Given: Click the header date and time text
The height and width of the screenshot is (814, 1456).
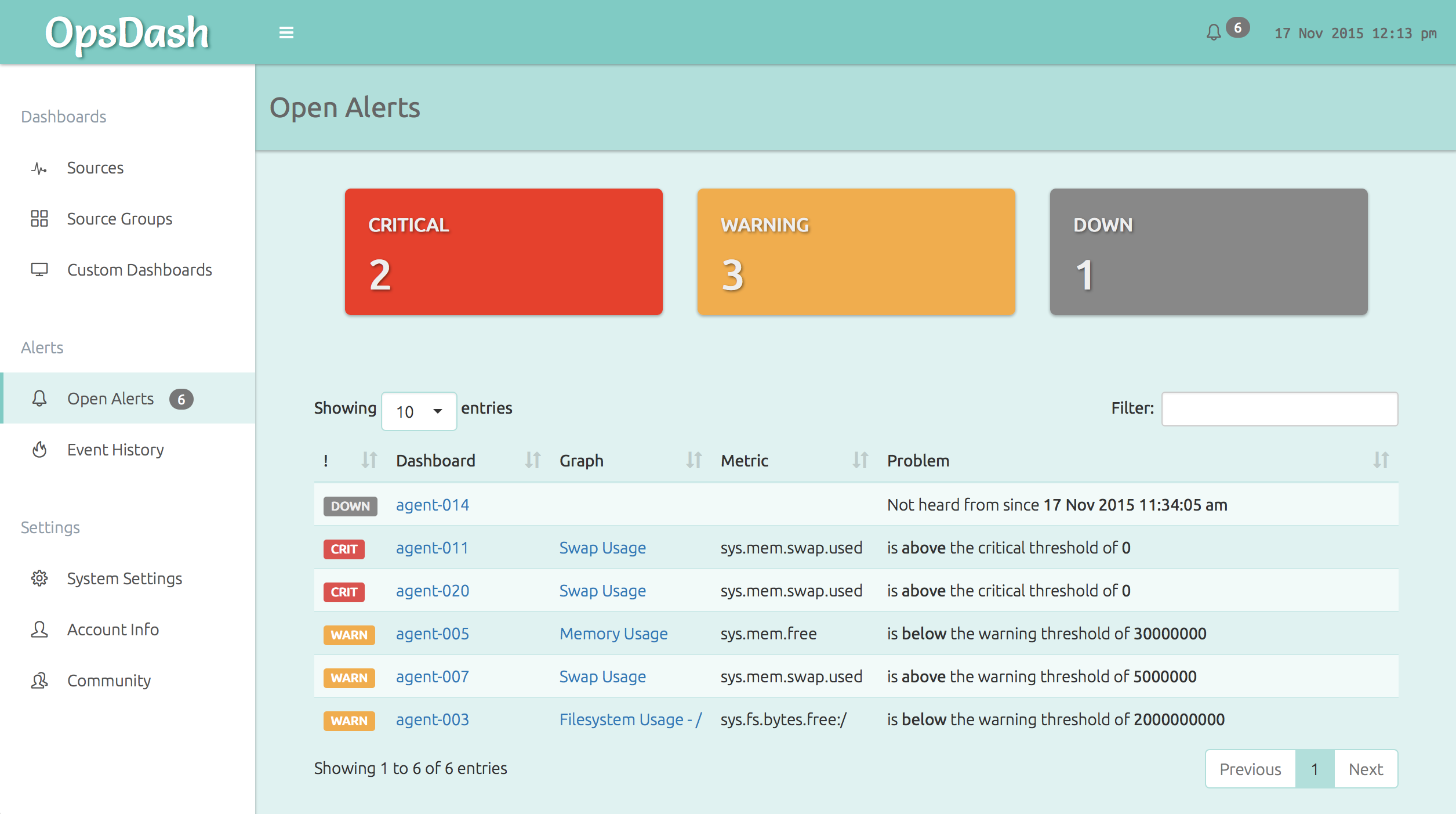Looking at the screenshot, I should pyautogui.click(x=1355, y=34).
